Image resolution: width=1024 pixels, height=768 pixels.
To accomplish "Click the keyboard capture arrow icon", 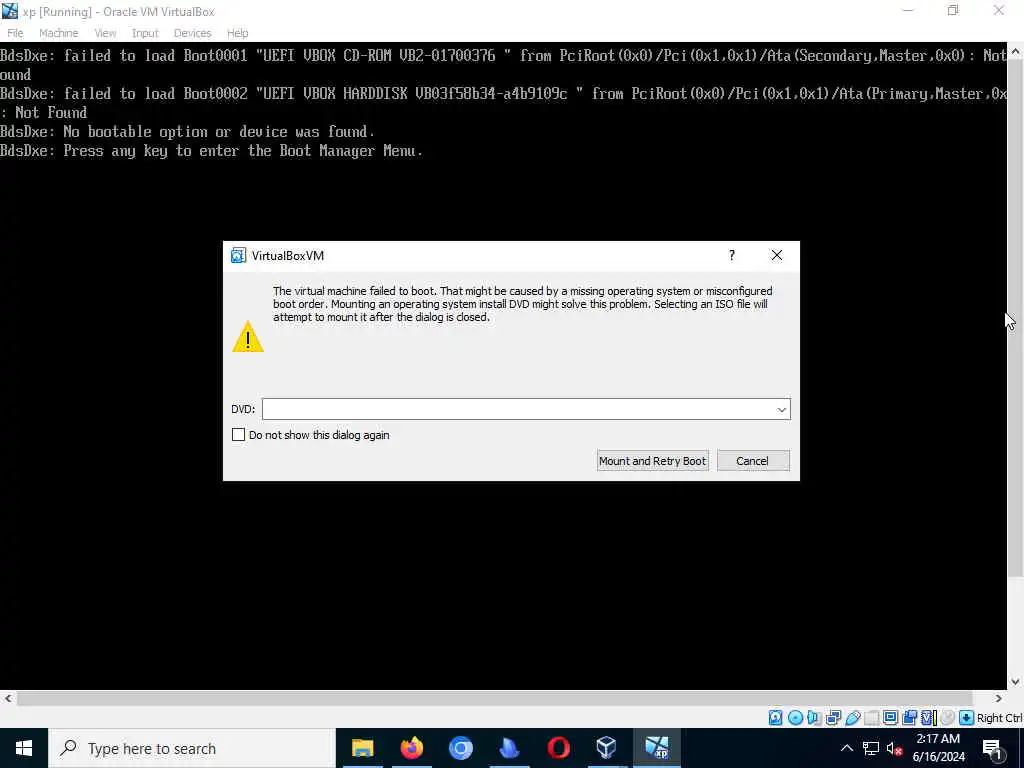I will [x=966, y=718].
